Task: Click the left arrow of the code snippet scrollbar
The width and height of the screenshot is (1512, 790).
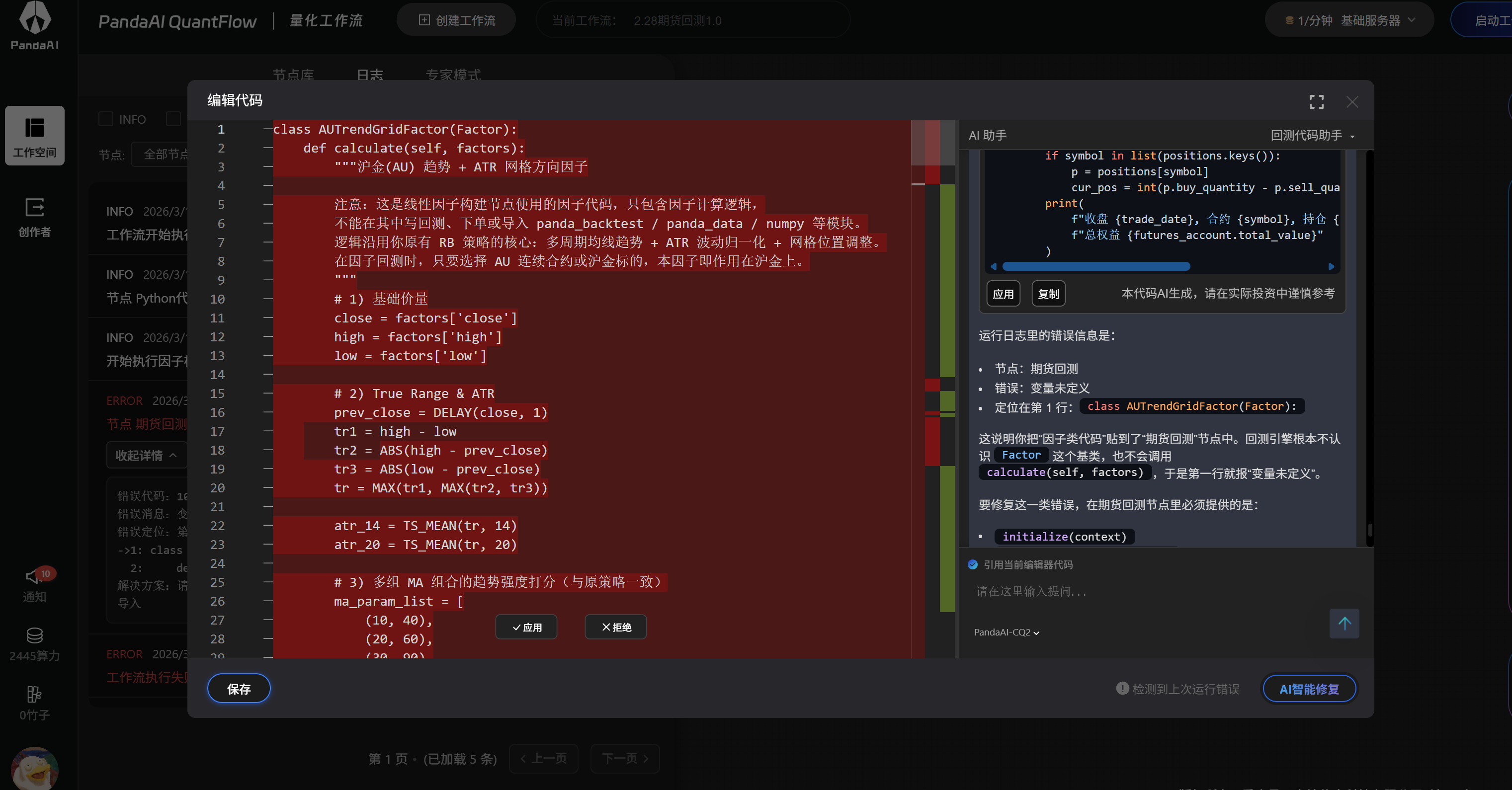Action: pyautogui.click(x=993, y=266)
